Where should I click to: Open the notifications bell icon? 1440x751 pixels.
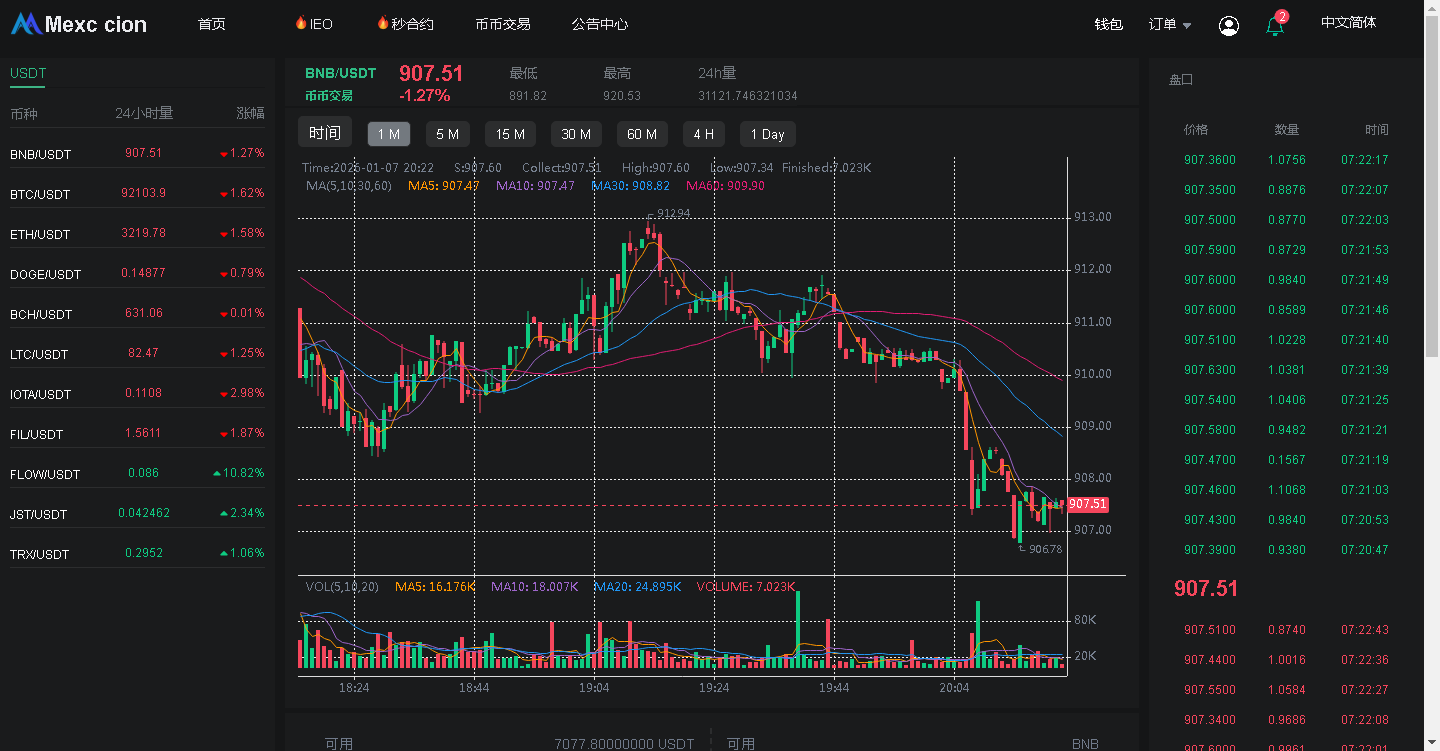[x=1274, y=26]
